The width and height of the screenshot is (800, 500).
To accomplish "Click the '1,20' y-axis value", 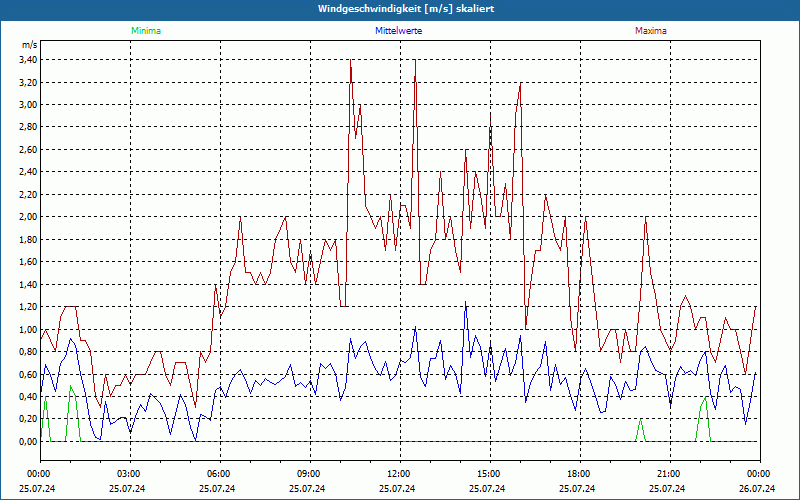I will point(29,307).
